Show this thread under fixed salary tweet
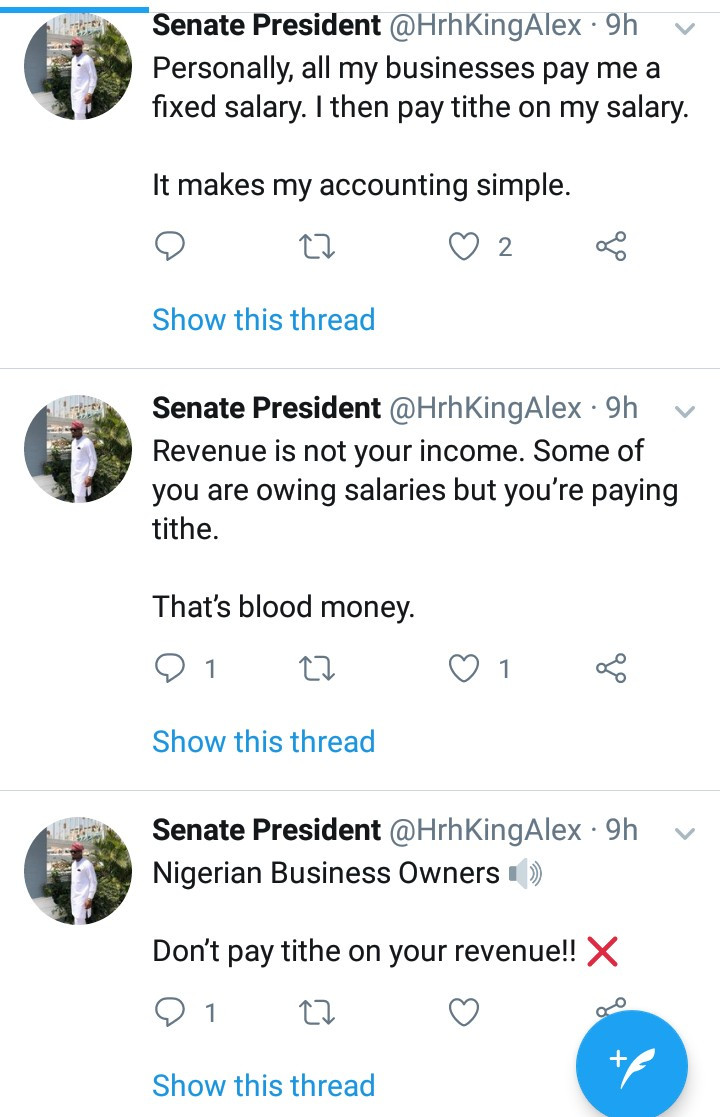The image size is (720, 1117). pyautogui.click(x=263, y=320)
